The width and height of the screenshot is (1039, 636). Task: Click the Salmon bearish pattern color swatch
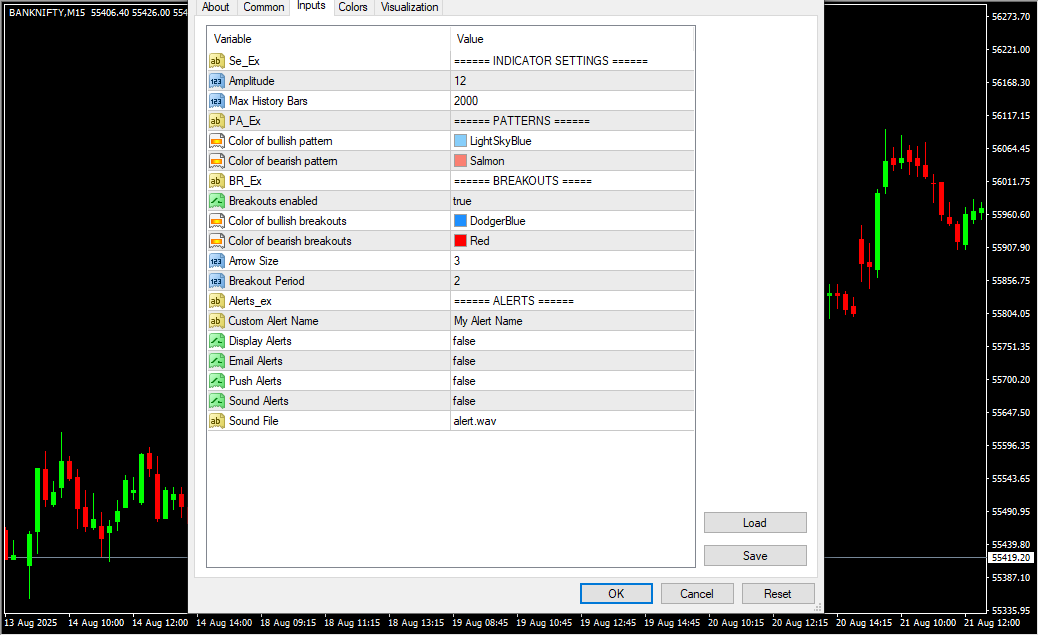point(460,161)
